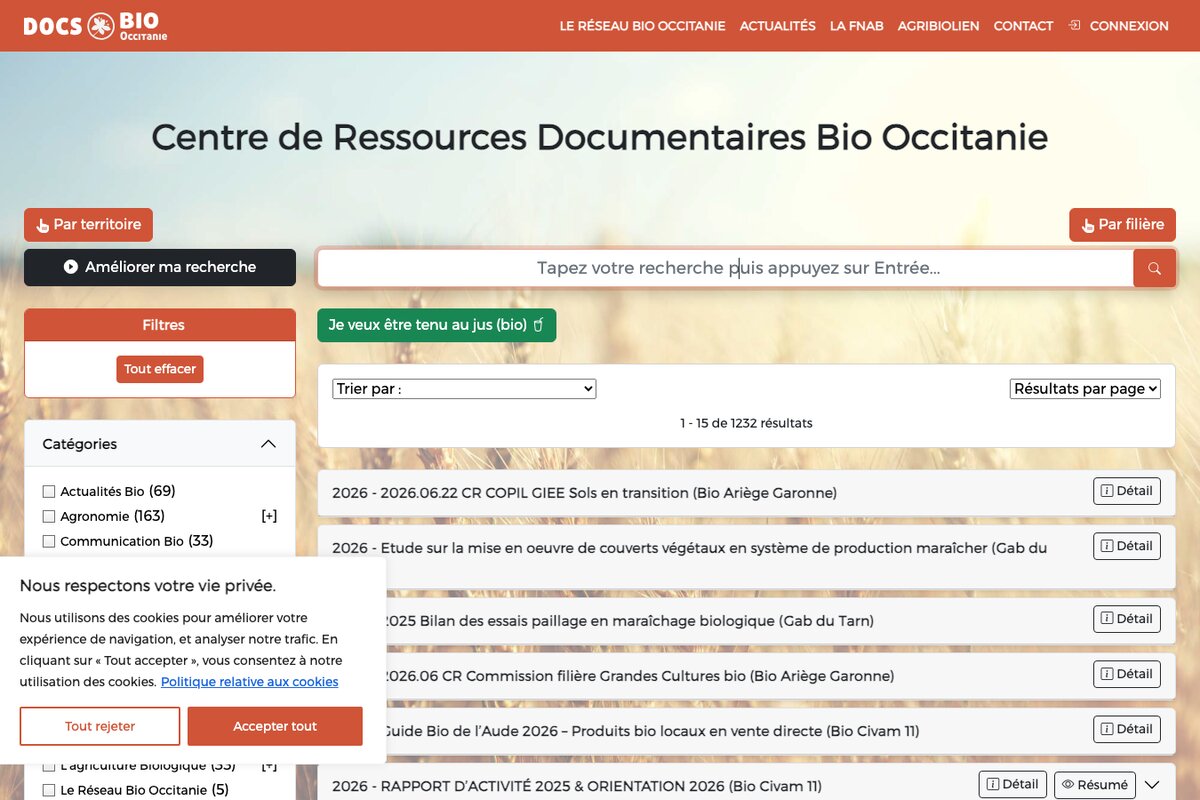The width and height of the screenshot is (1200, 800).
Task: Click result title CR COPIL GIEE Sols en transition
Action: click(x=584, y=493)
